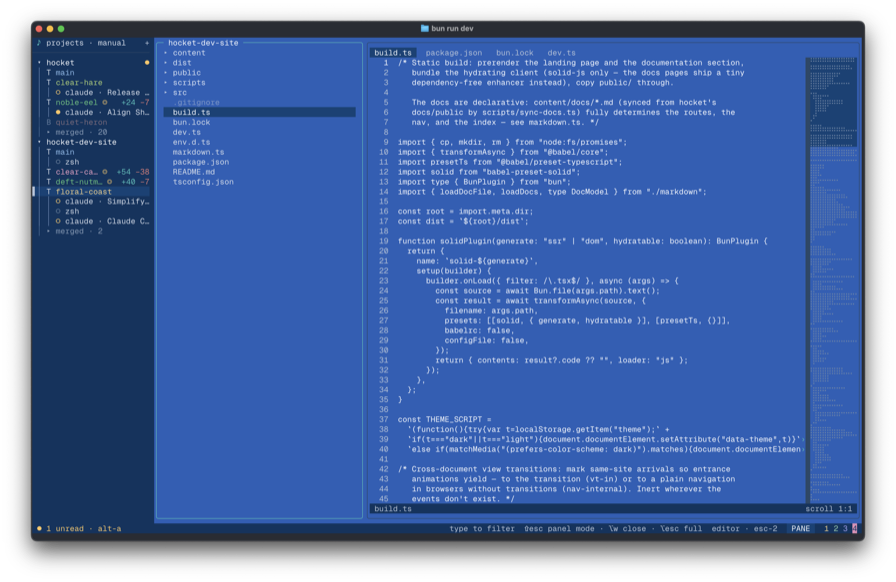Select the zsh session under main

click(72, 162)
